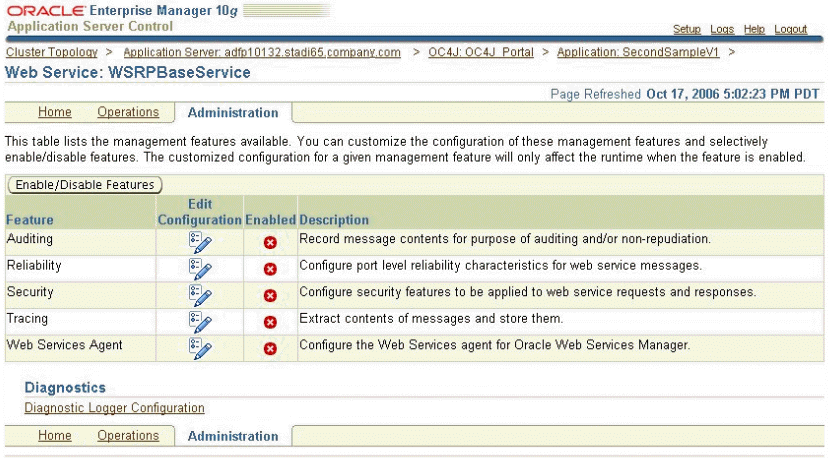
Task: Open Edit Configuration for Auditing
Action: [200, 243]
